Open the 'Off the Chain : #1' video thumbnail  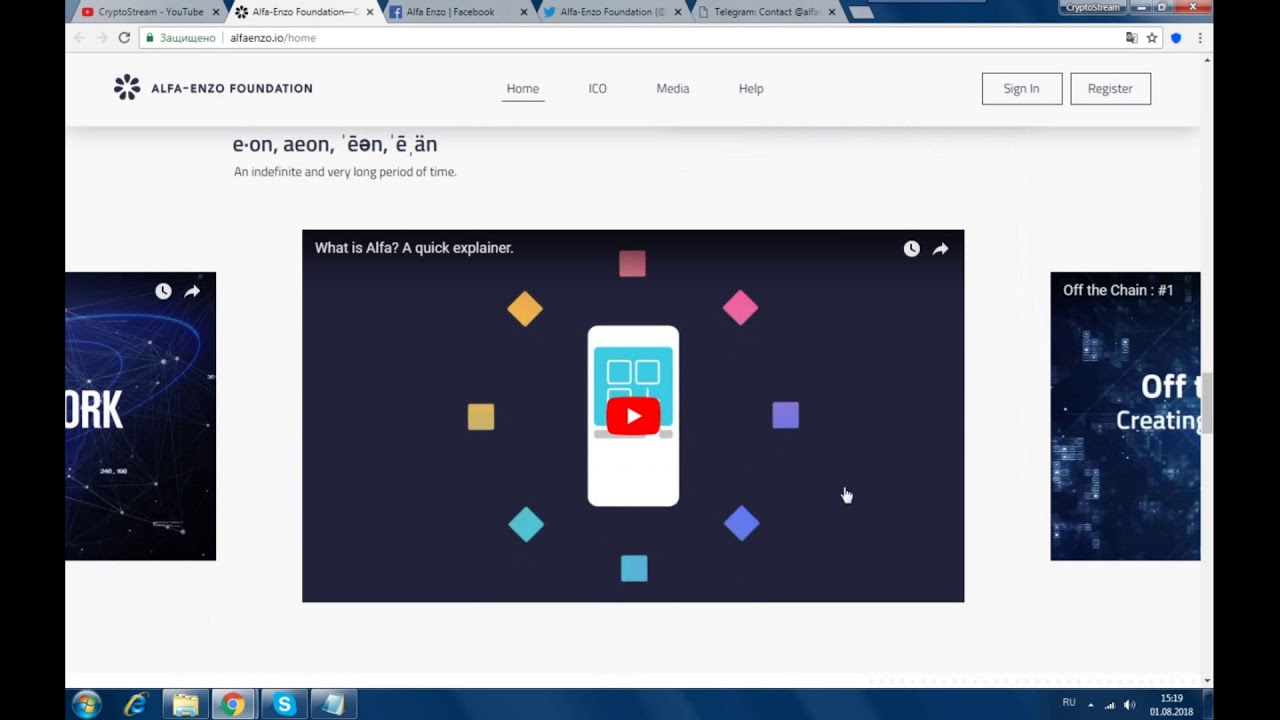[1125, 416]
